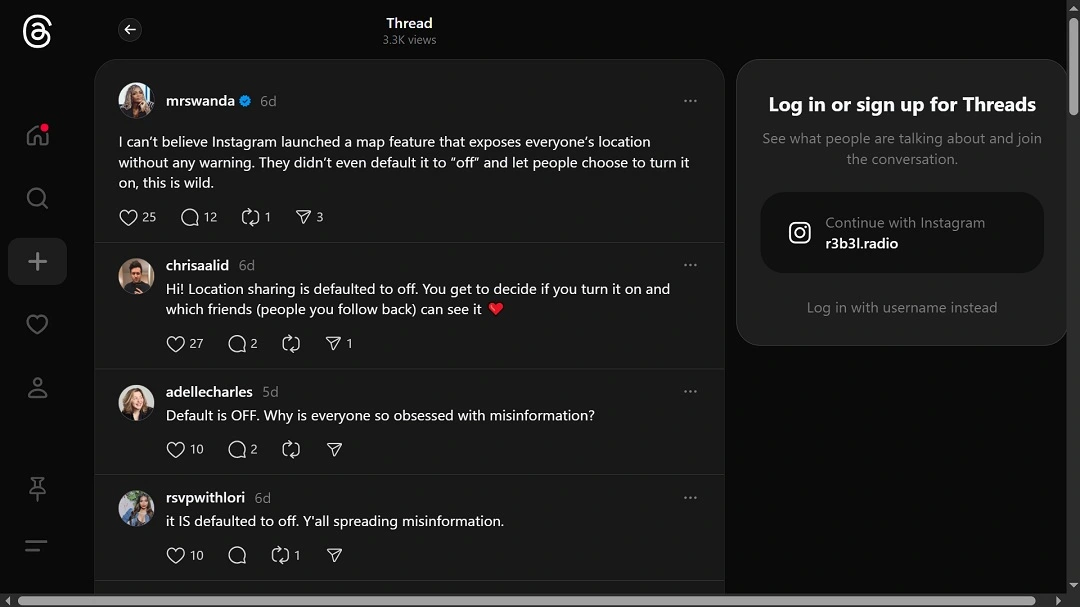Click the scroll down arrow
The image size is (1080, 607).
click(x=1073, y=586)
